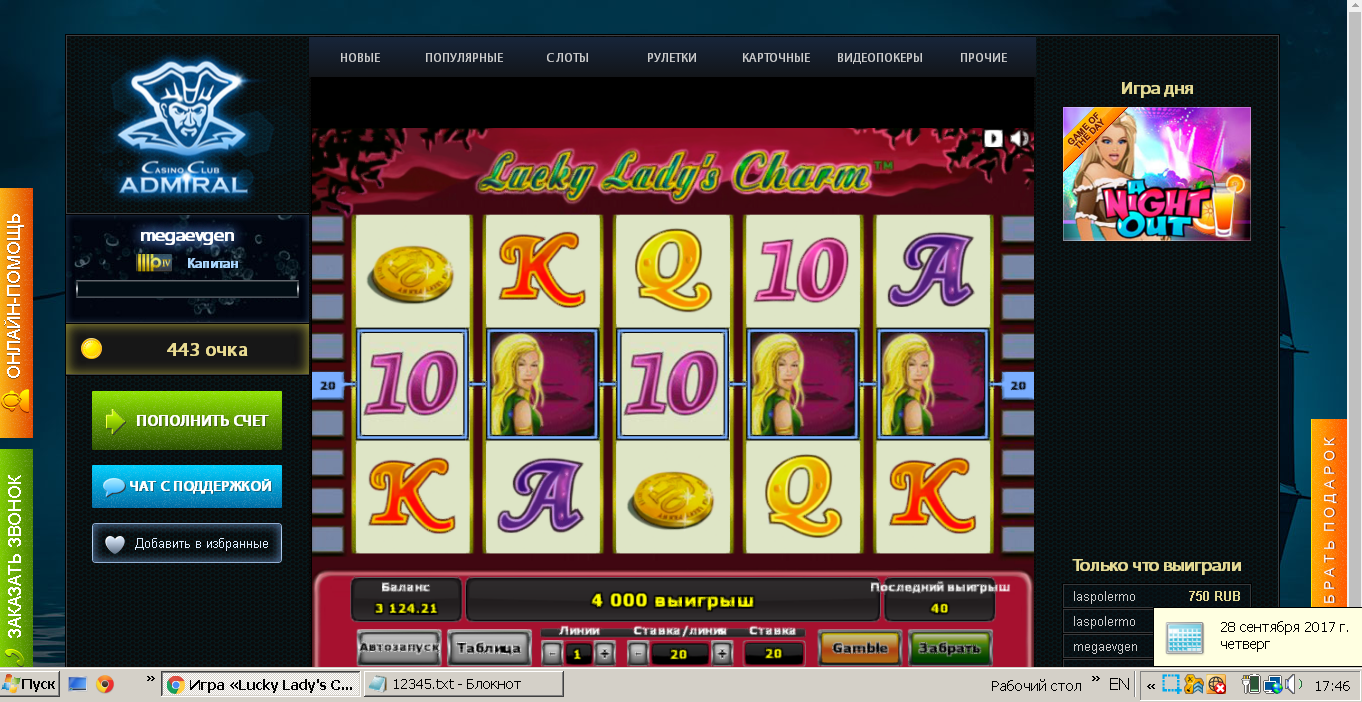Click the show desktop quick launch icon
The height and width of the screenshot is (702, 1362).
(x=78, y=685)
